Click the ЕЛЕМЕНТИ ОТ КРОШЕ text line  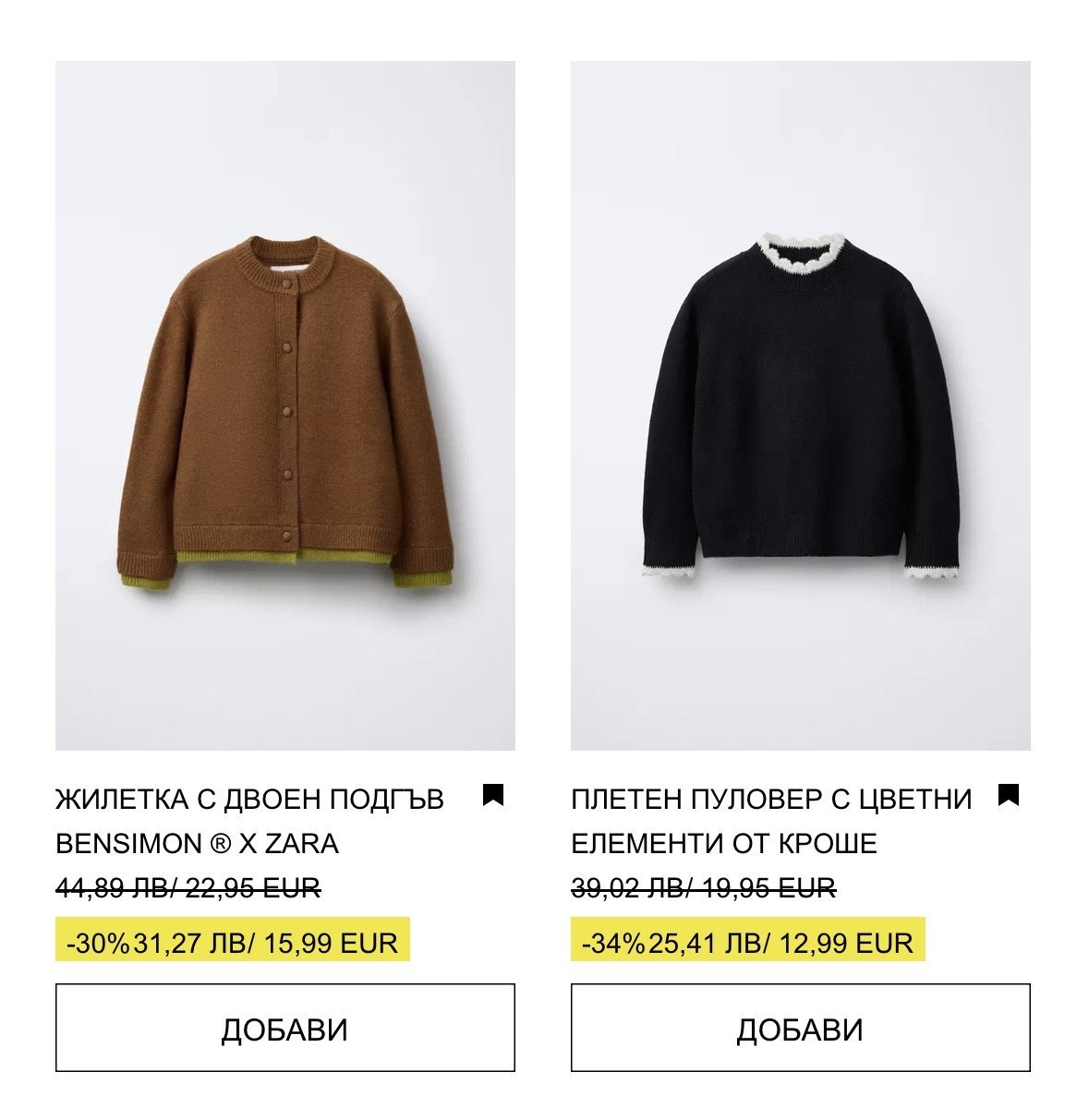724,843
